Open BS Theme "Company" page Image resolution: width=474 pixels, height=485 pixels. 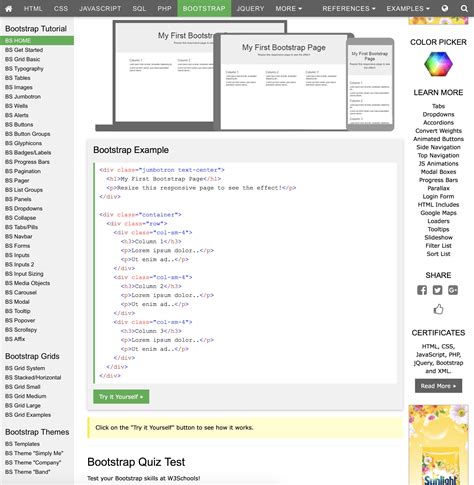33,463
